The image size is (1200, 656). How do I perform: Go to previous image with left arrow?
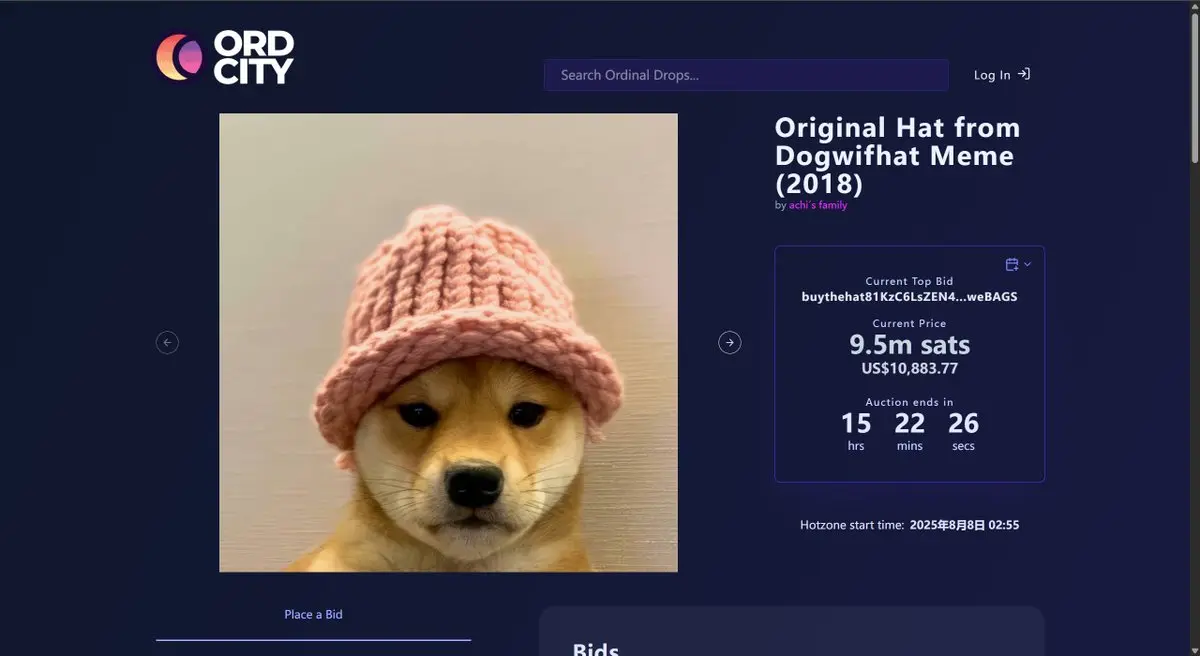(x=168, y=343)
